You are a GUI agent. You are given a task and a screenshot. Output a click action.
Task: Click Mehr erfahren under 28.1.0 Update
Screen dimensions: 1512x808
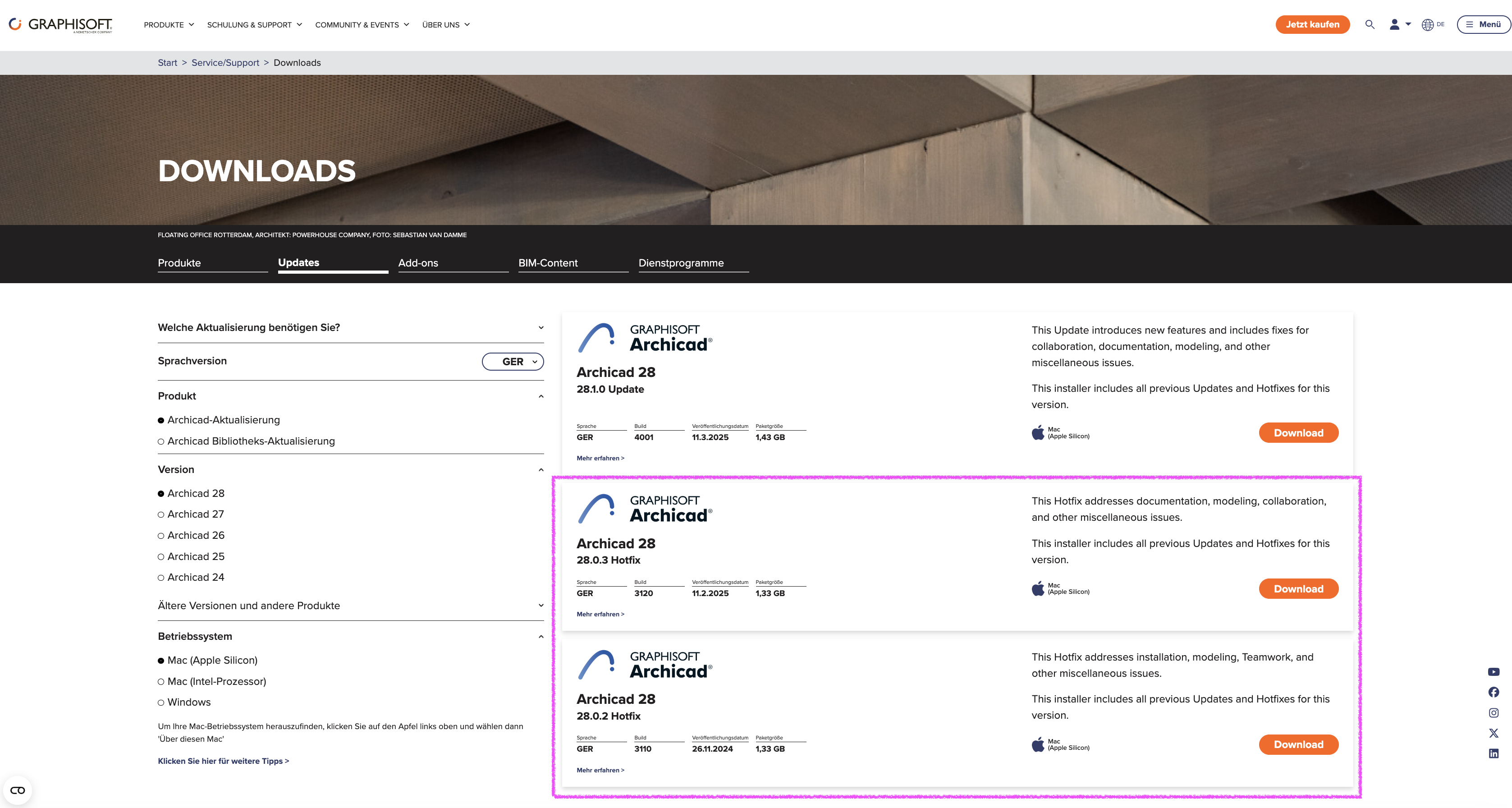pyautogui.click(x=600, y=459)
